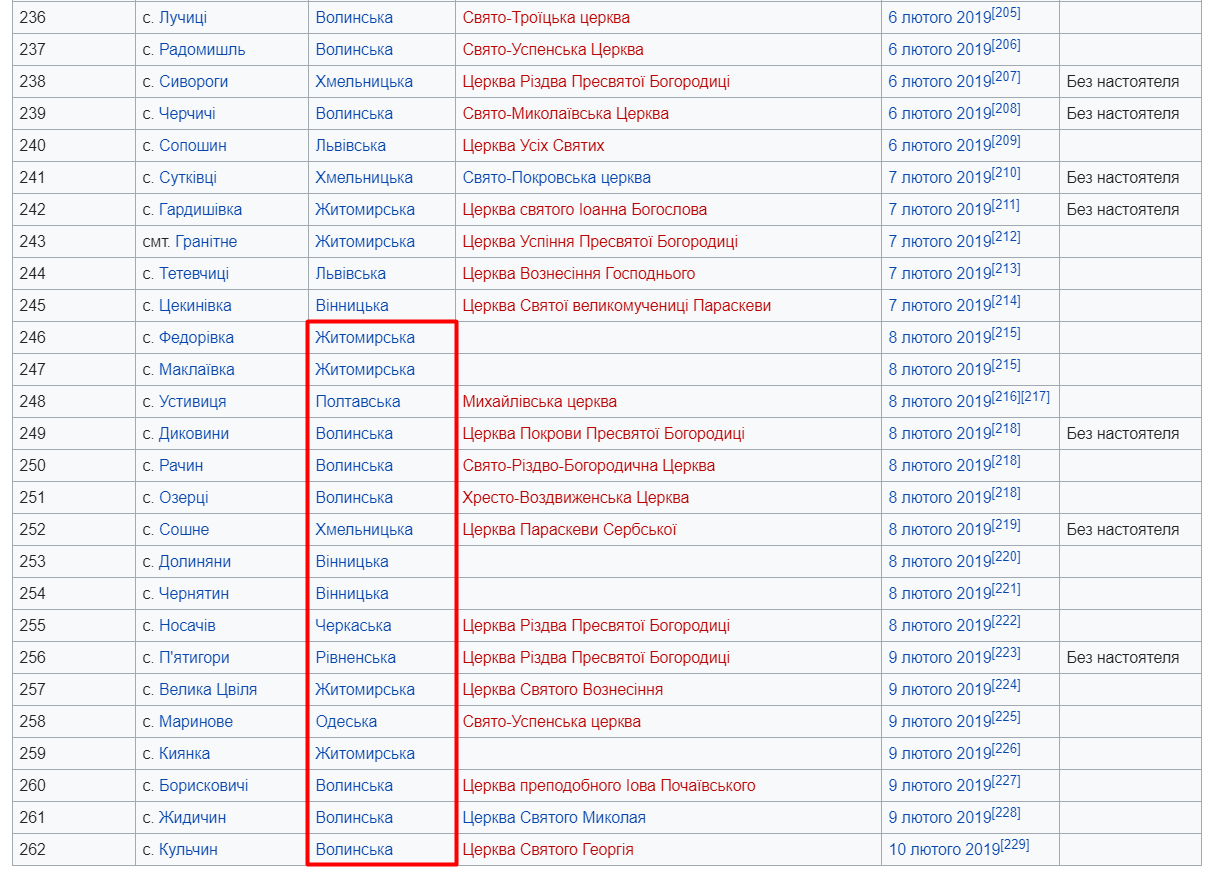This screenshot has height=880, width=1221.
Task: Open the Гранітне settlement link
Action: (206, 242)
